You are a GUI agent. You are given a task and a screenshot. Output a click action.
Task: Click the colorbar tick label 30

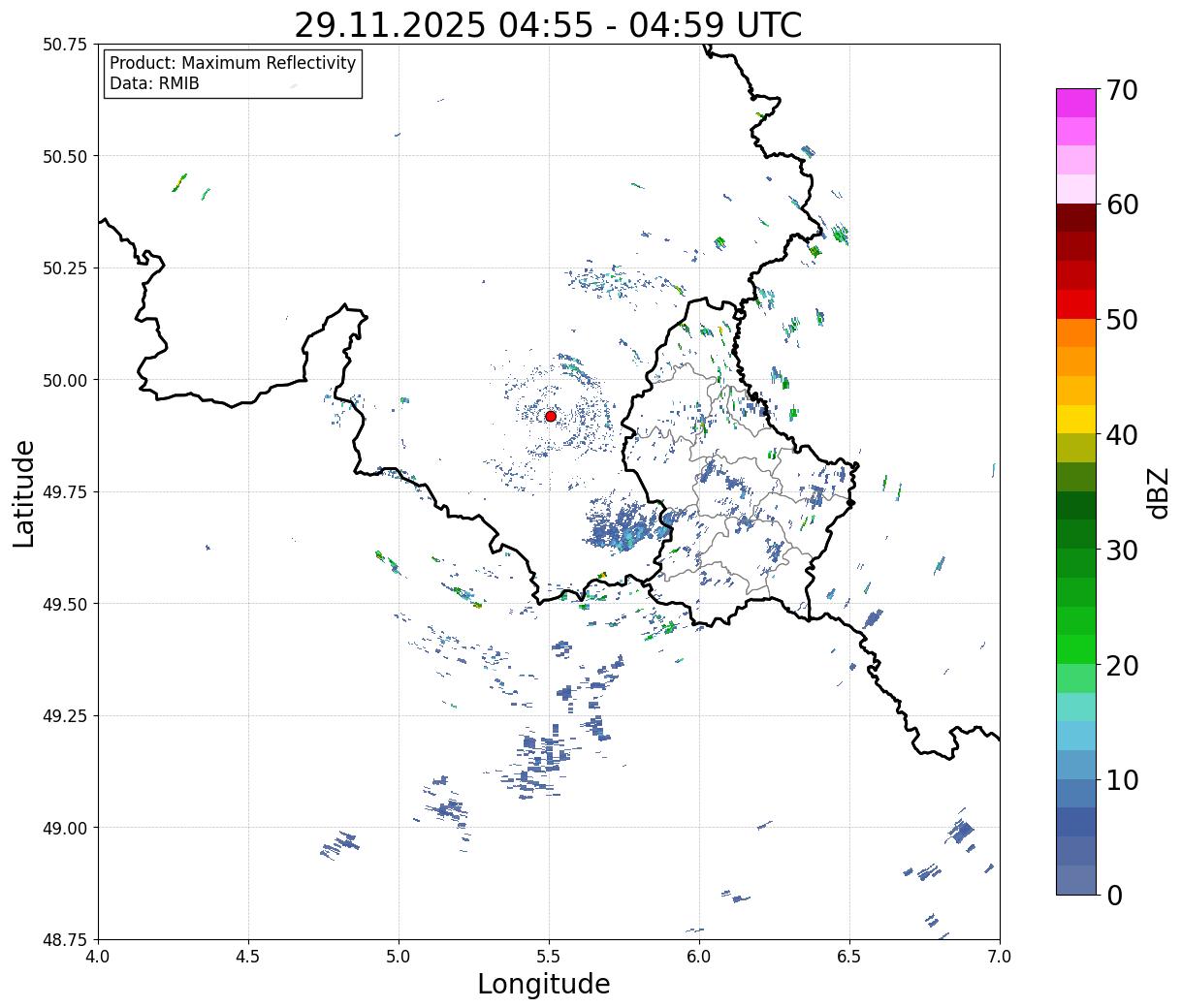coord(1122,550)
